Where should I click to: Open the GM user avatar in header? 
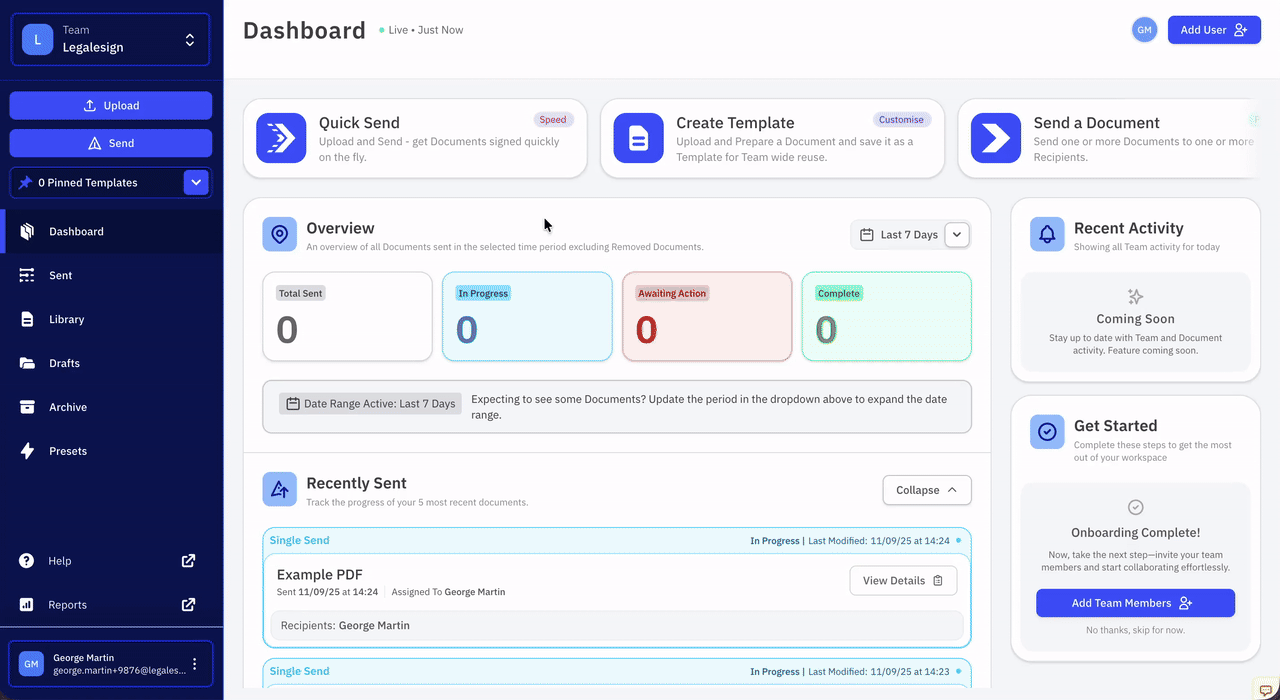pyautogui.click(x=1144, y=30)
